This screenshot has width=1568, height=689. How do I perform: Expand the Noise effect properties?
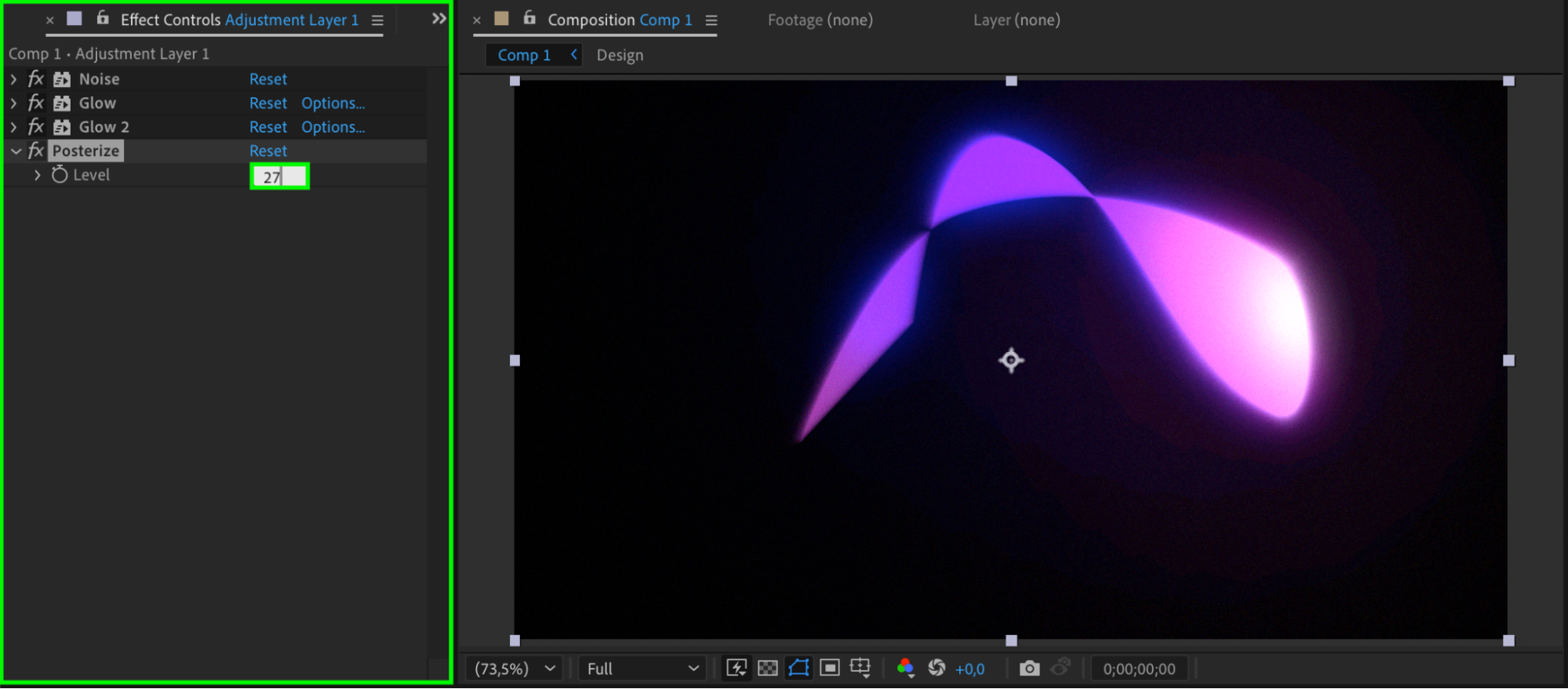[x=13, y=79]
